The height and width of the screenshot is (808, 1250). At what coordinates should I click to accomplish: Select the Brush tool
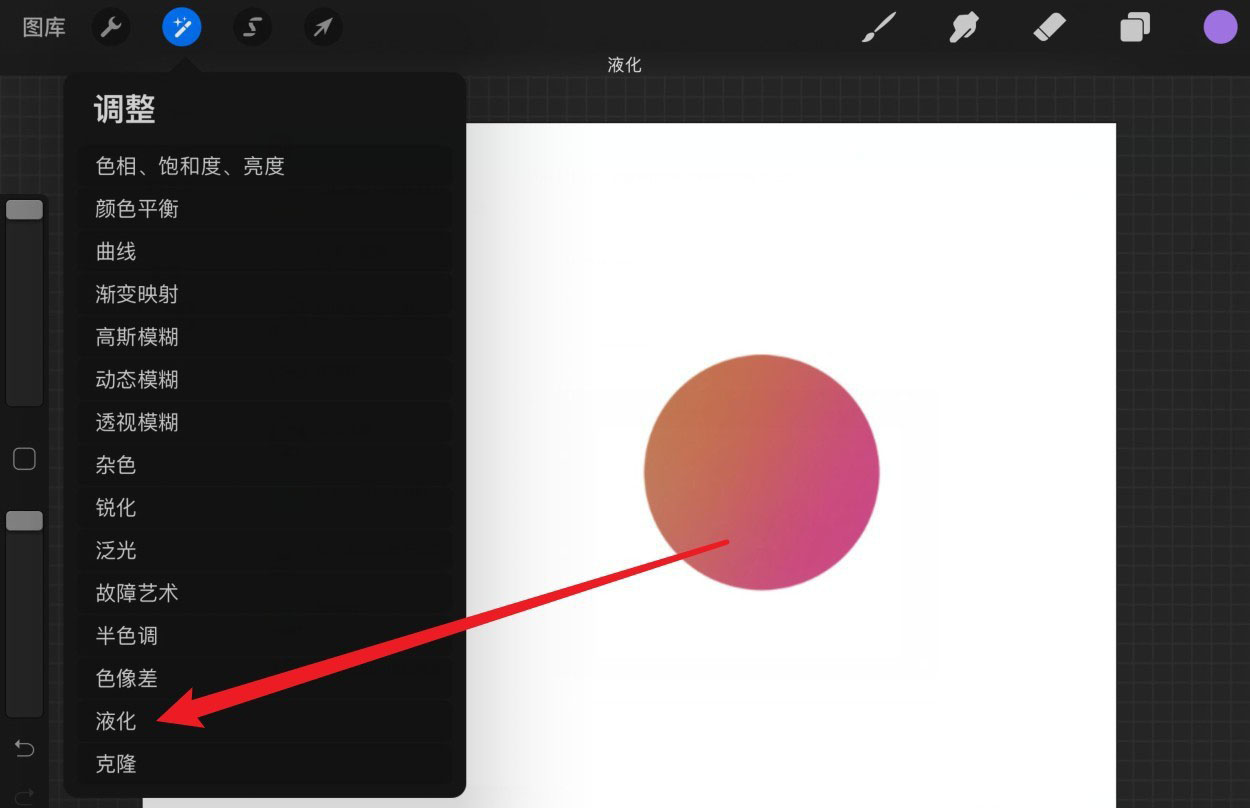tap(877, 27)
